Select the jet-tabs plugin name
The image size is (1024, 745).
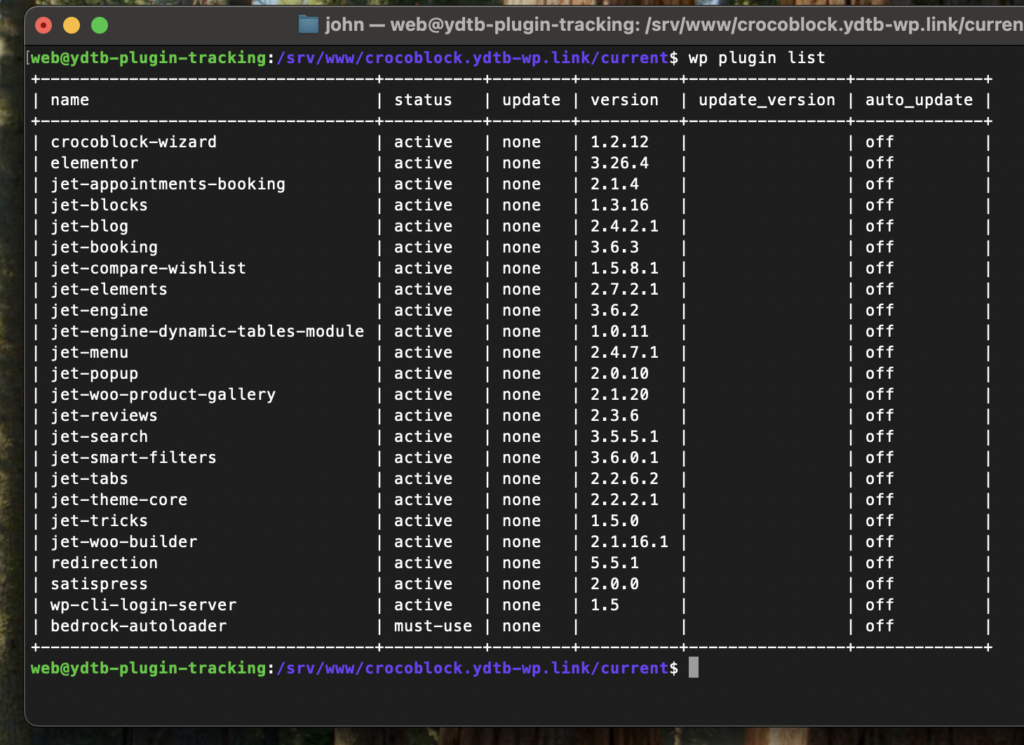pyautogui.click(x=89, y=479)
